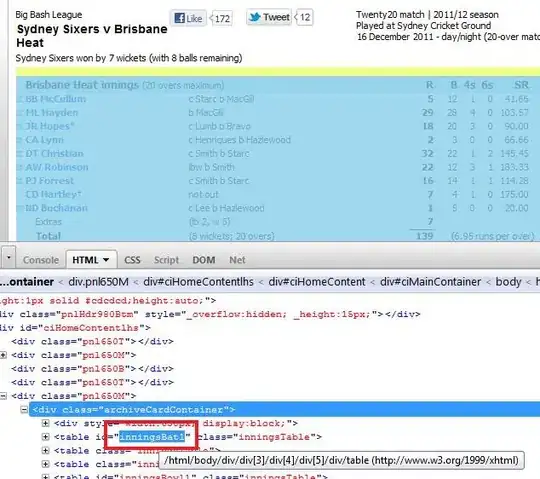The image size is (540, 479).
Task: Switch to the CSS tab
Action: (x=132, y=260)
